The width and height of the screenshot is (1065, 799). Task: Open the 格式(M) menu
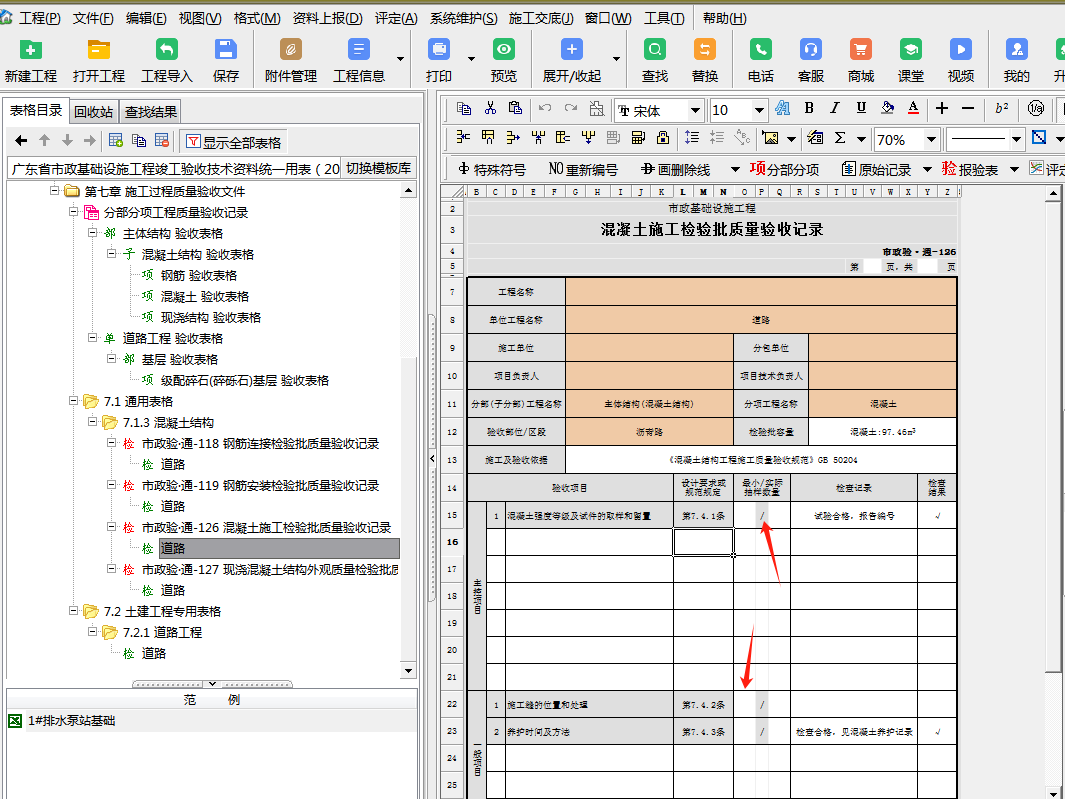click(x=257, y=18)
